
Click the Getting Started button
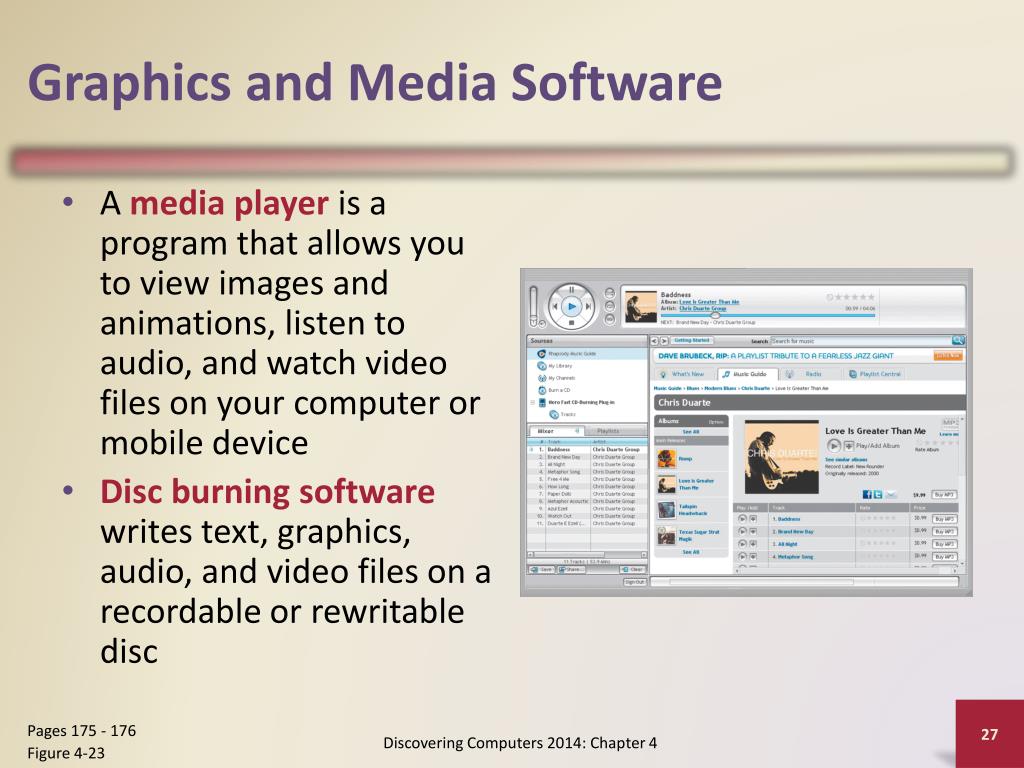(692, 340)
